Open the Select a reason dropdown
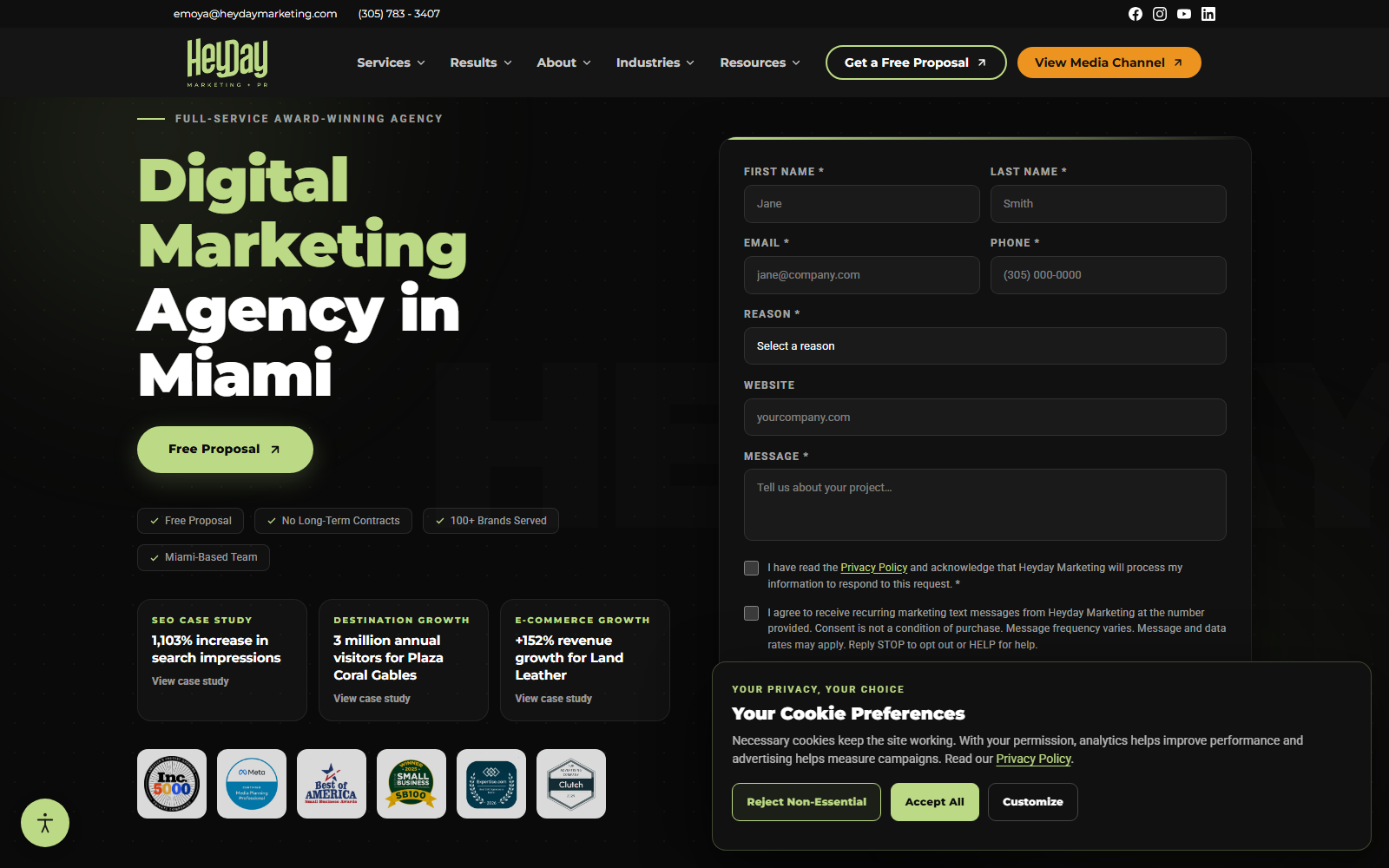This screenshot has width=1389, height=868. click(x=984, y=345)
